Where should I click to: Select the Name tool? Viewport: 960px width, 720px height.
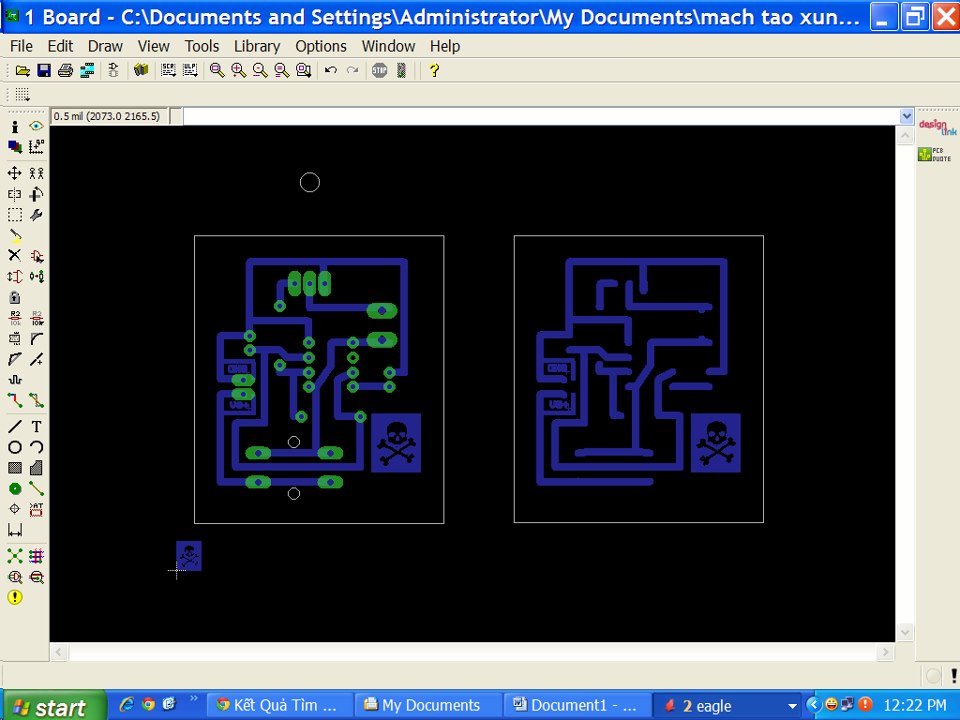pos(15,318)
